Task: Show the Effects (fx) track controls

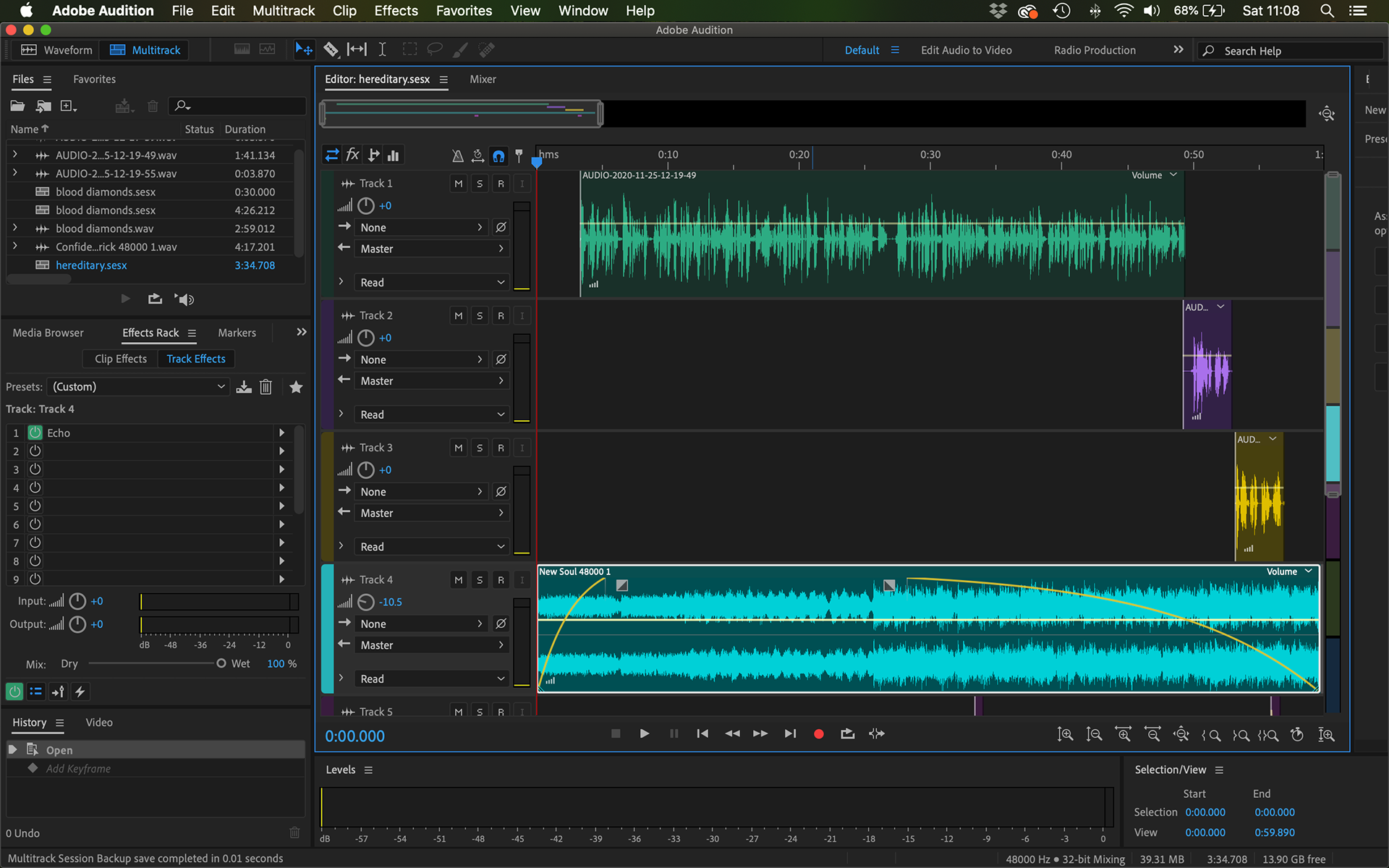Action: (352, 155)
